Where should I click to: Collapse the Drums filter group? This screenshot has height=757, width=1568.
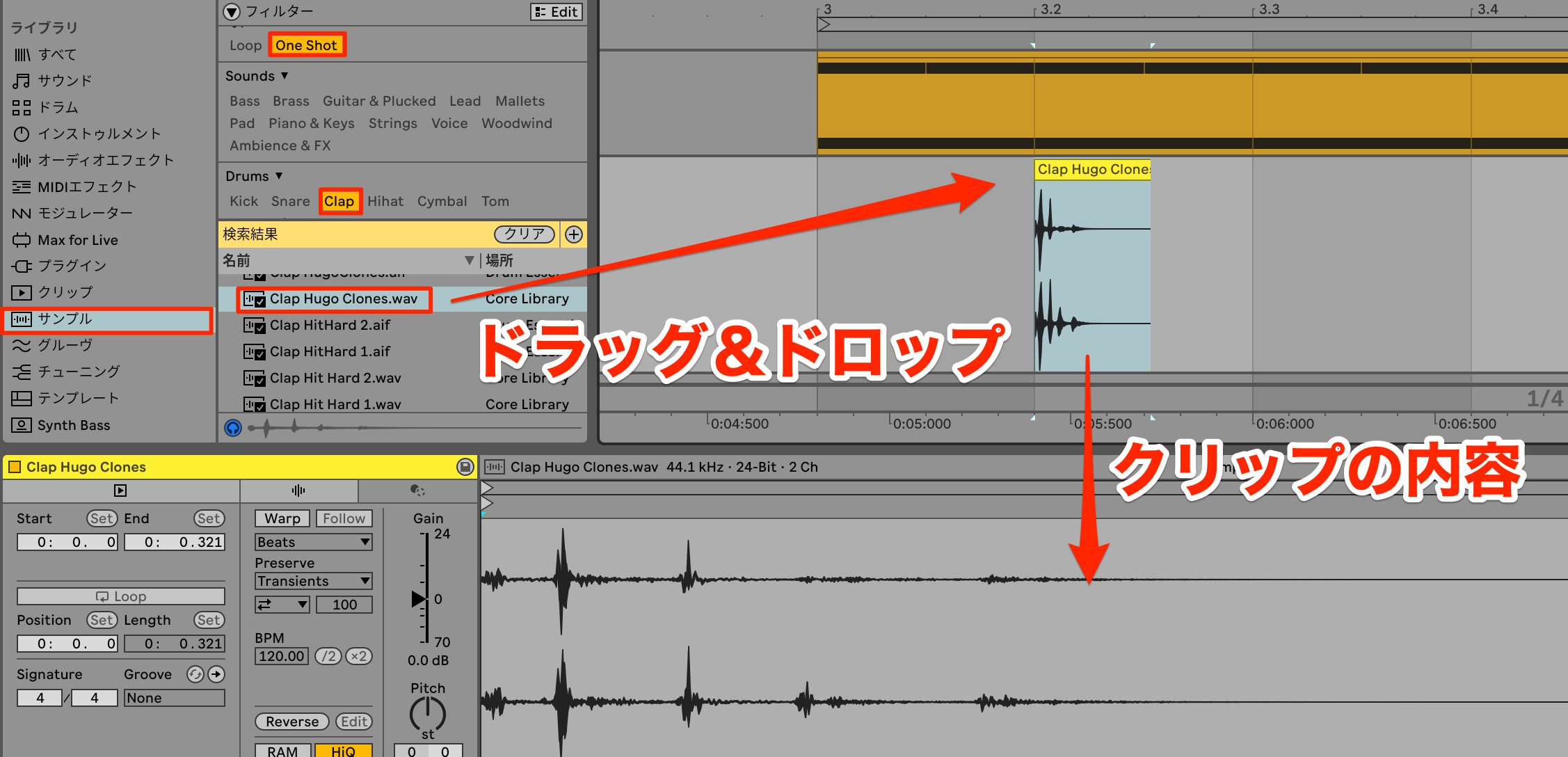[x=279, y=175]
